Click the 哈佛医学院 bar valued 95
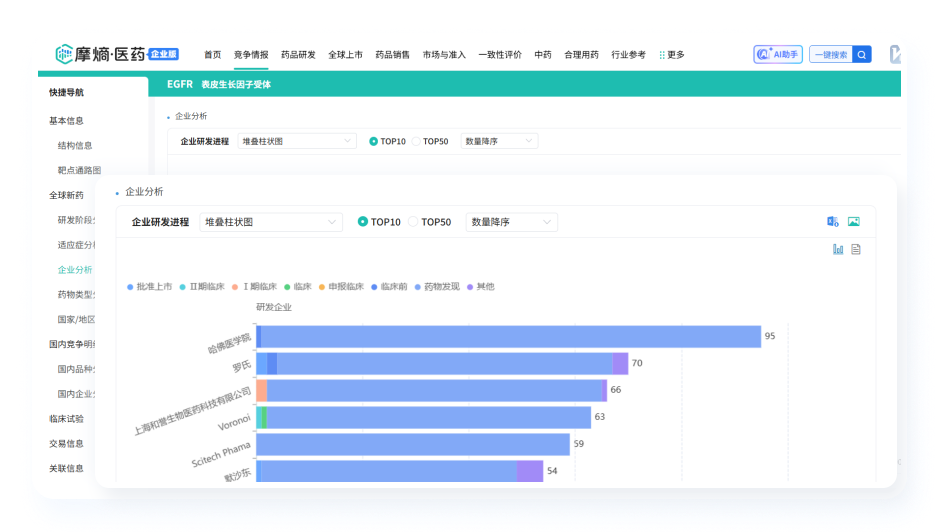Image resolution: width=940 pixels, height=532 pixels. (x=508, y=336)
